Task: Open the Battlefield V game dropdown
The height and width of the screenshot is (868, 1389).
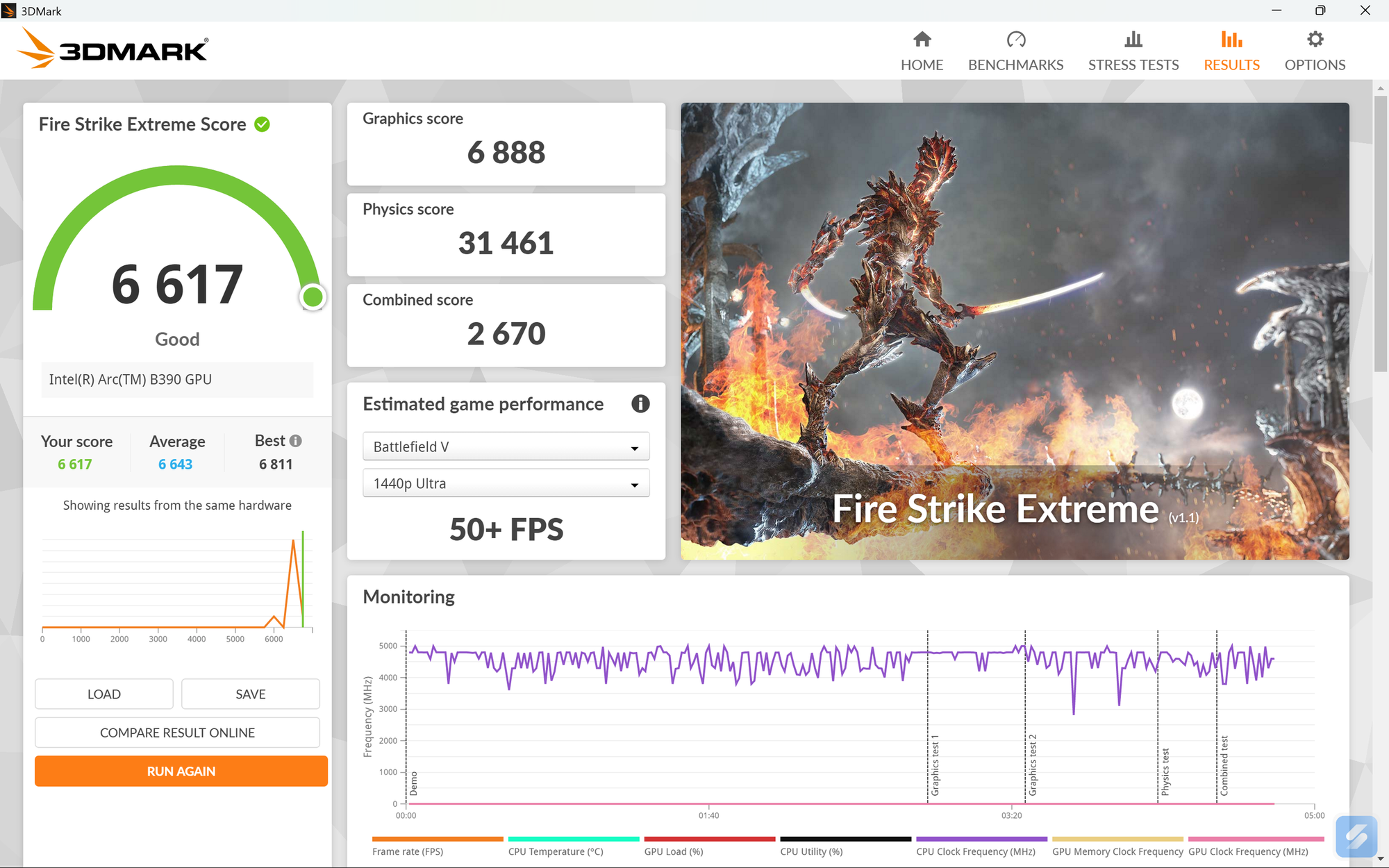Action: pos(506,446)
